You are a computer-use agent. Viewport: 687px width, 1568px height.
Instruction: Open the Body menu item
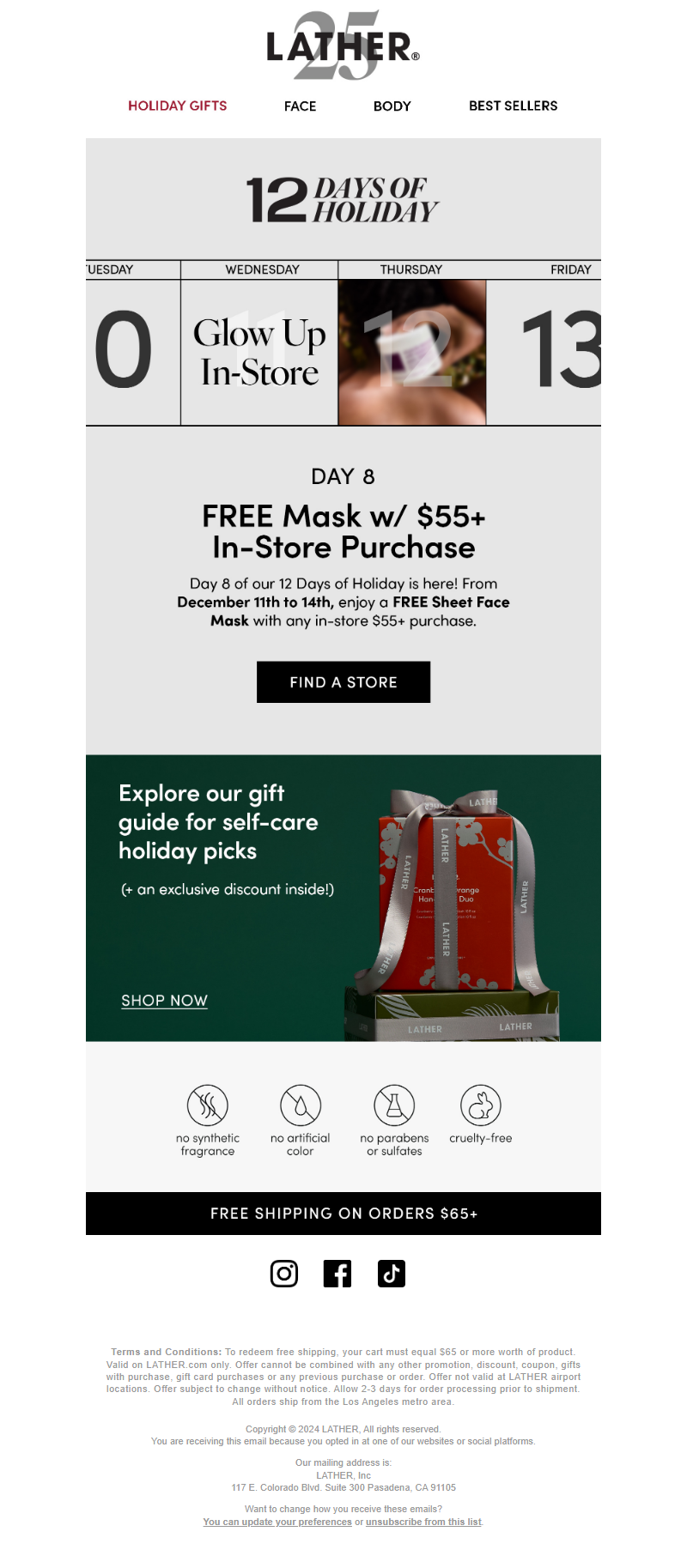click(x=392, y=106)
